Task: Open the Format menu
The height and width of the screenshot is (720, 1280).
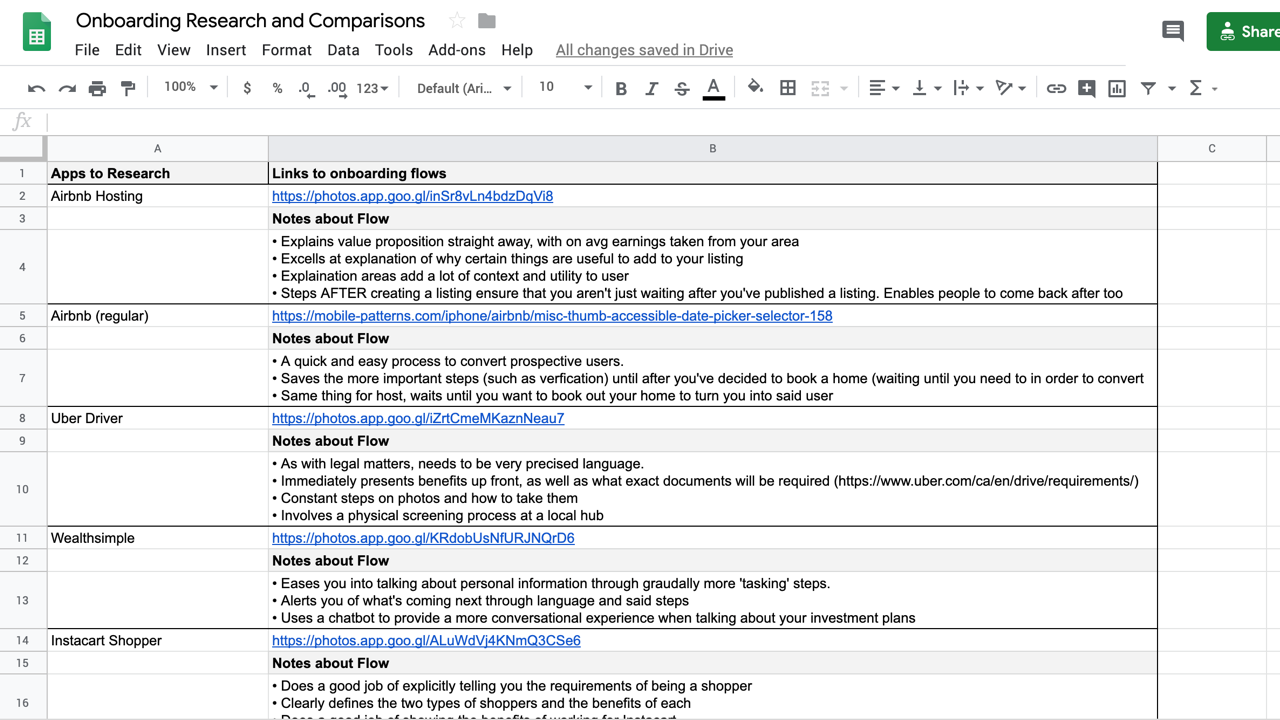Action: tap(287, 50)
